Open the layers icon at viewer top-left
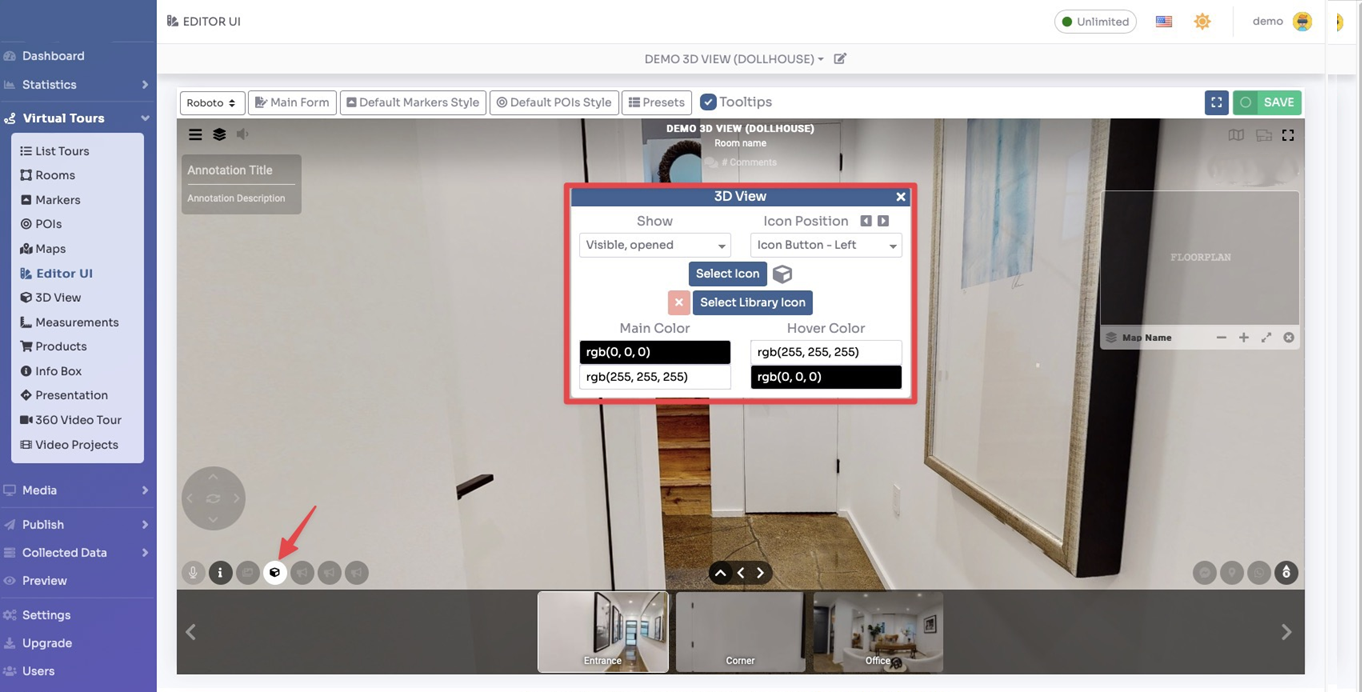 point(219,133)
